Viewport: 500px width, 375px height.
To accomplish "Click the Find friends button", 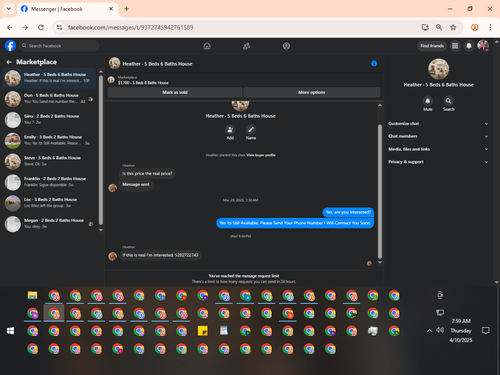I will 432,46.
